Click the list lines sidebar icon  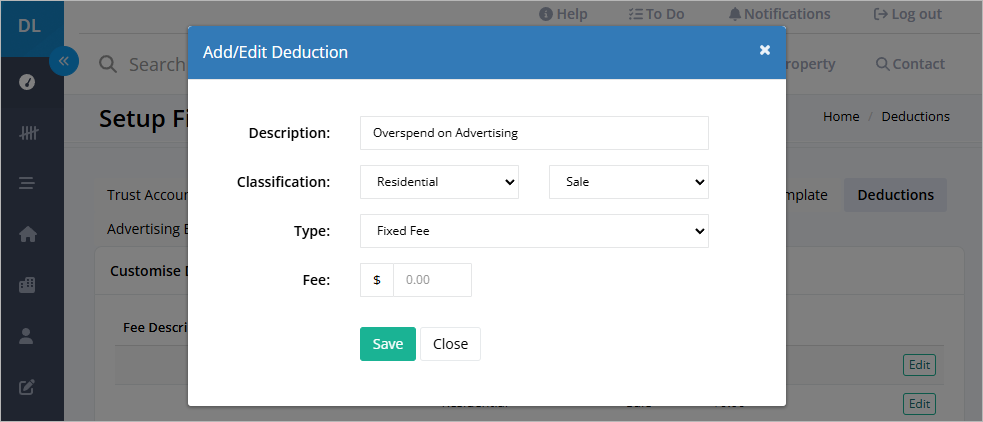coord(27,184)
